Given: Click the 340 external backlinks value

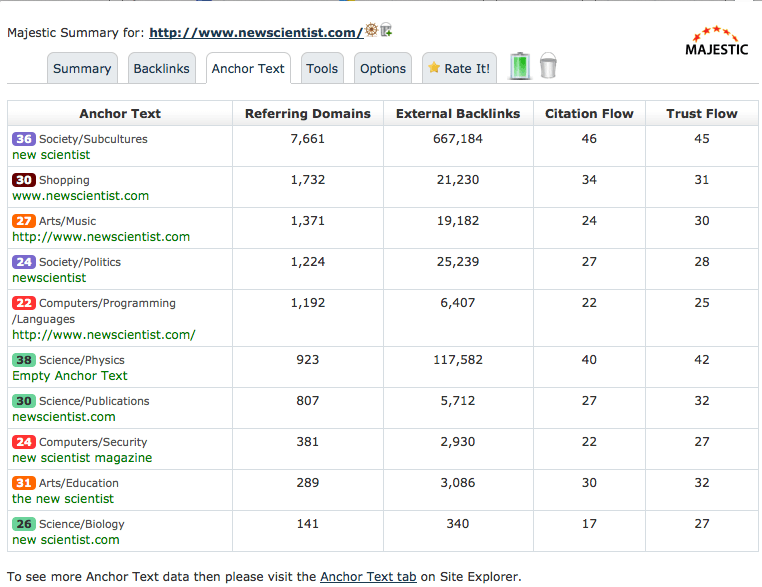Looking at the screenshot, I should [458, 524].
